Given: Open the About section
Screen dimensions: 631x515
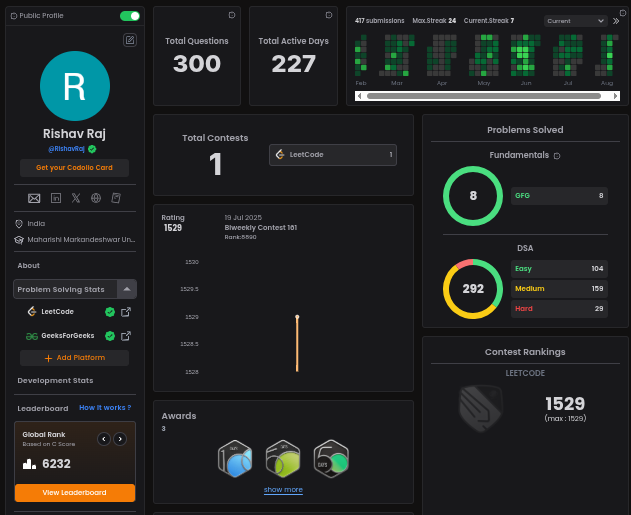Looking at the screenshot, I should pyautogui.click(x=29, y=266).
